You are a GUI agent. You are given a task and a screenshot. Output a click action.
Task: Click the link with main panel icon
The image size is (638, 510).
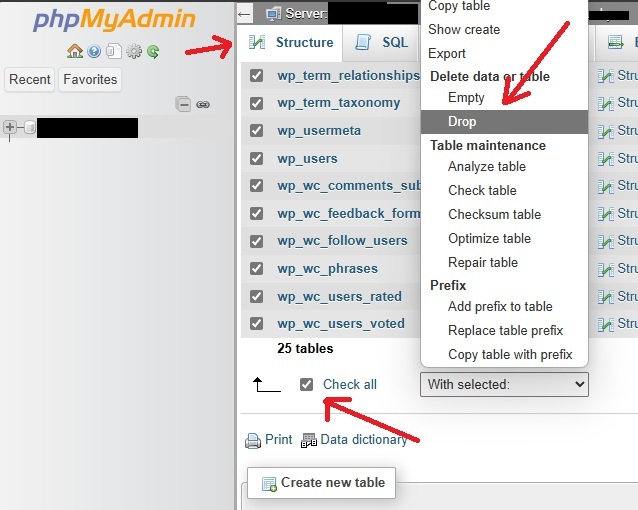click(202, 103)
